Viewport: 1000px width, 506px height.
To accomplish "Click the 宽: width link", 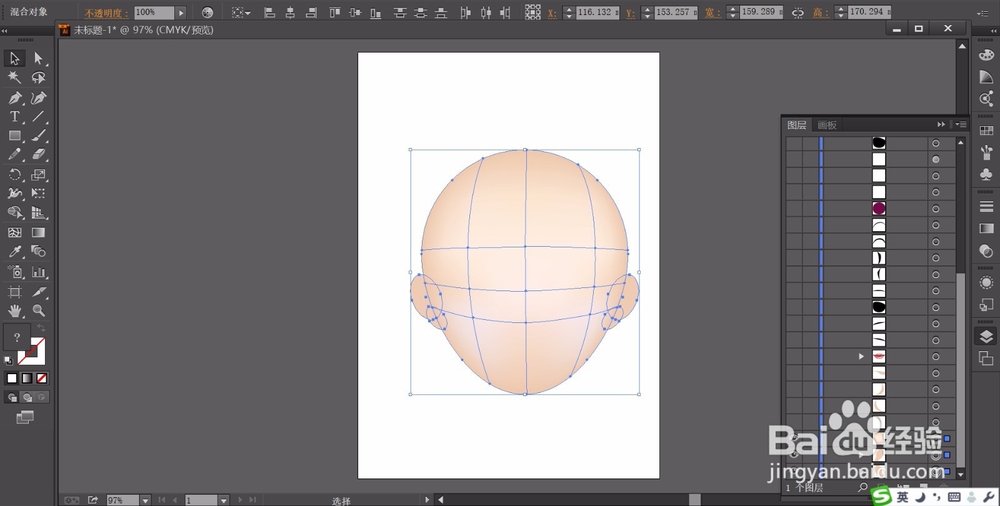I will click(713, 13).
